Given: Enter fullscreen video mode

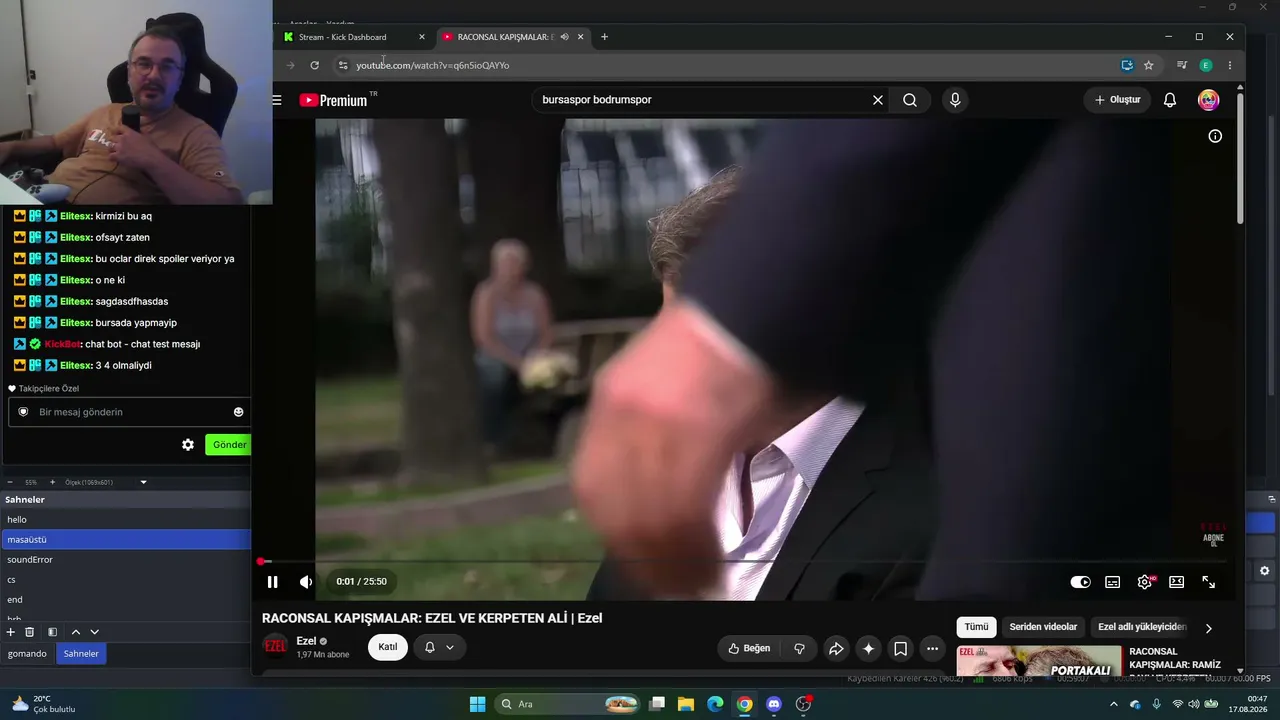Looking at the screenshot, I should click(x=1209, y=582).
